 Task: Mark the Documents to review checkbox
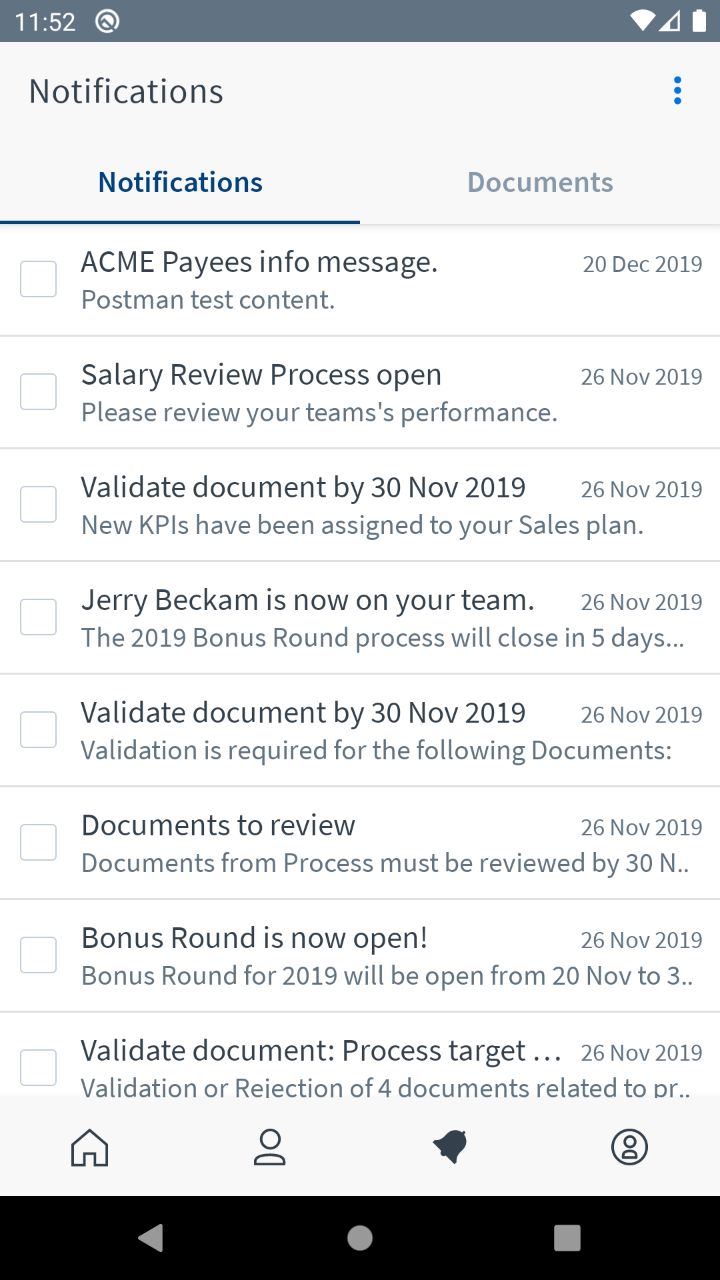tap(39, 842)
